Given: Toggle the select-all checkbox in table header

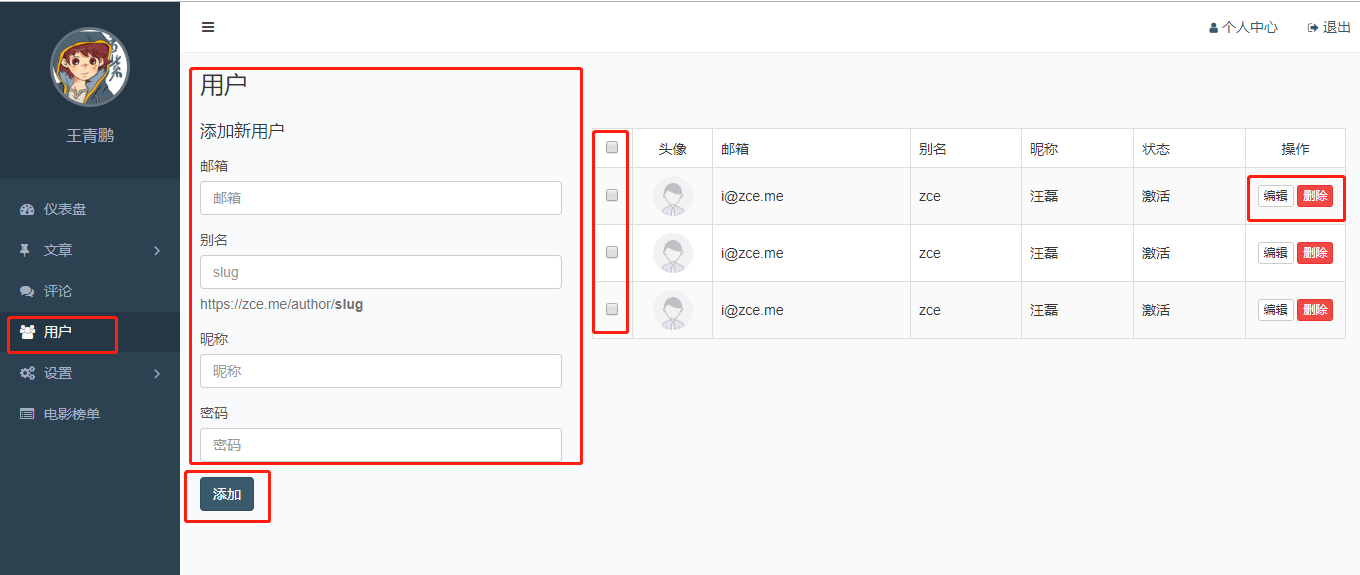Looking at the screenshot, I should click(x=612, y=147).
